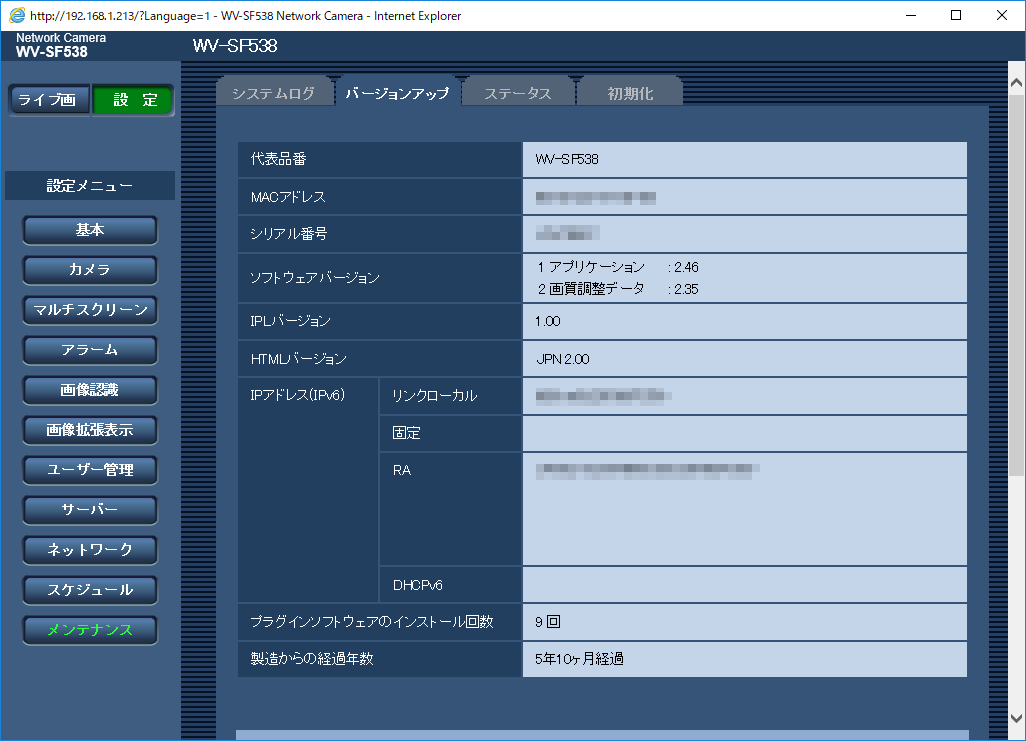Image resolution: width=1026 pixels, height=741 pixels.
Task: Open the ユーザー管理 page
Action: click(x=90, y=470)
